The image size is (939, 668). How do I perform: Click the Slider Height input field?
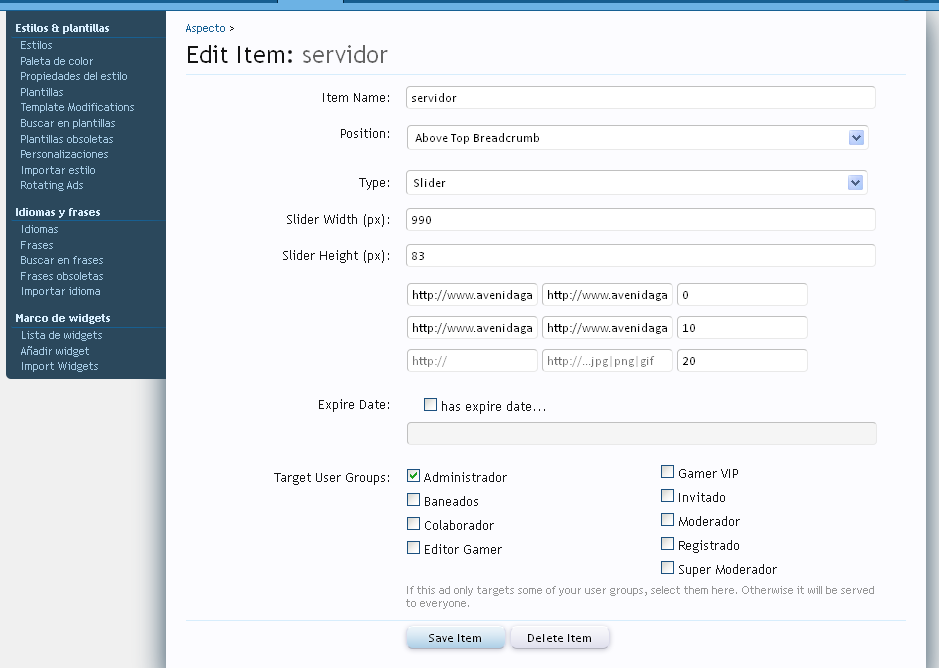tap(641, 256)
